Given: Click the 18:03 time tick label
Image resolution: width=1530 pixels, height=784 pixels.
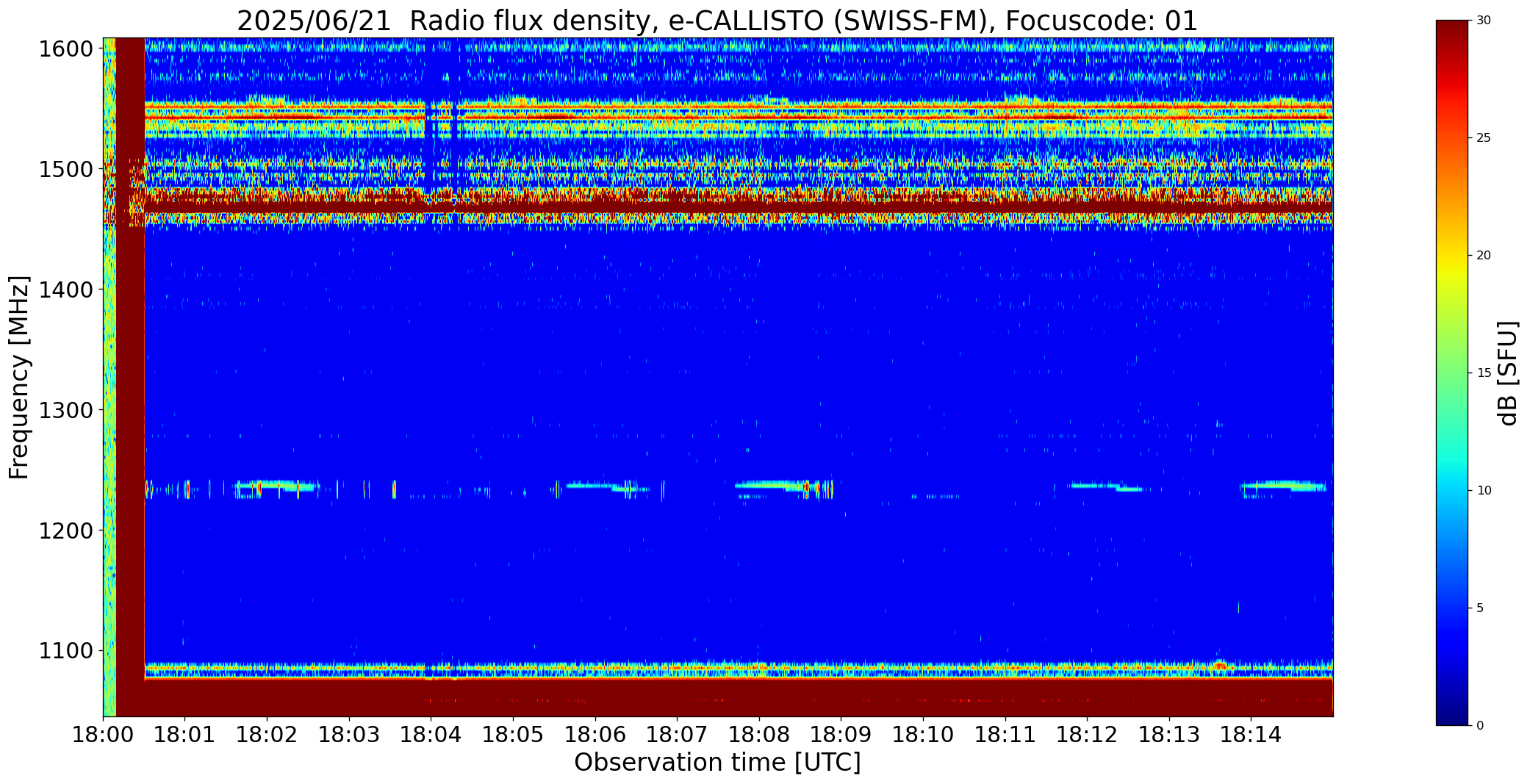Looking at the screenshot, I should click(x=349, y=735).
